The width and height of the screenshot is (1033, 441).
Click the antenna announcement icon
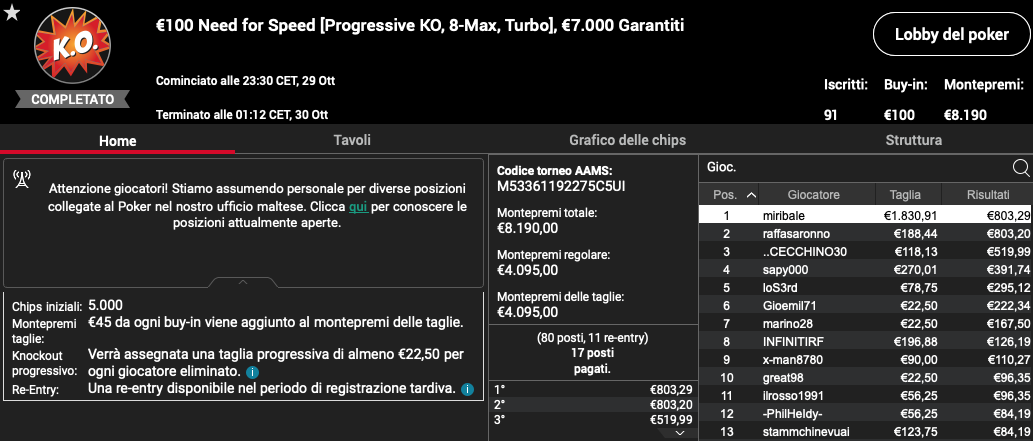22,179
